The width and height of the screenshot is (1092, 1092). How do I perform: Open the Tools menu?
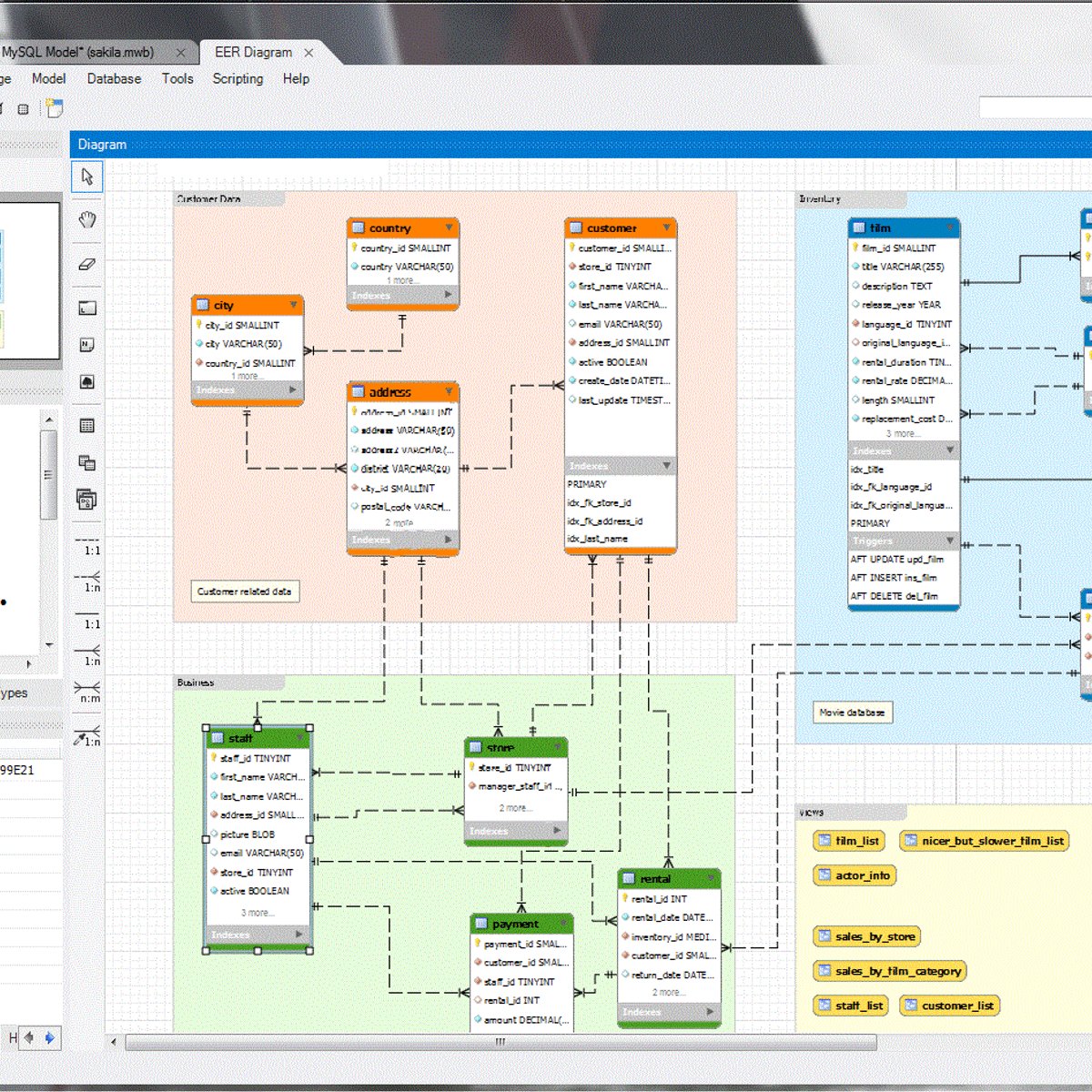[x=177, y=79]
